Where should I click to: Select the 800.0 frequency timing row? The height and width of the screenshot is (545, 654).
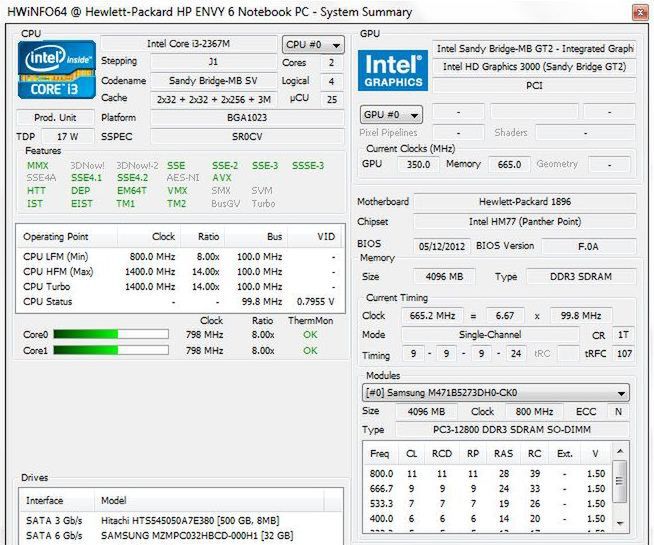(x=487, y=474)
